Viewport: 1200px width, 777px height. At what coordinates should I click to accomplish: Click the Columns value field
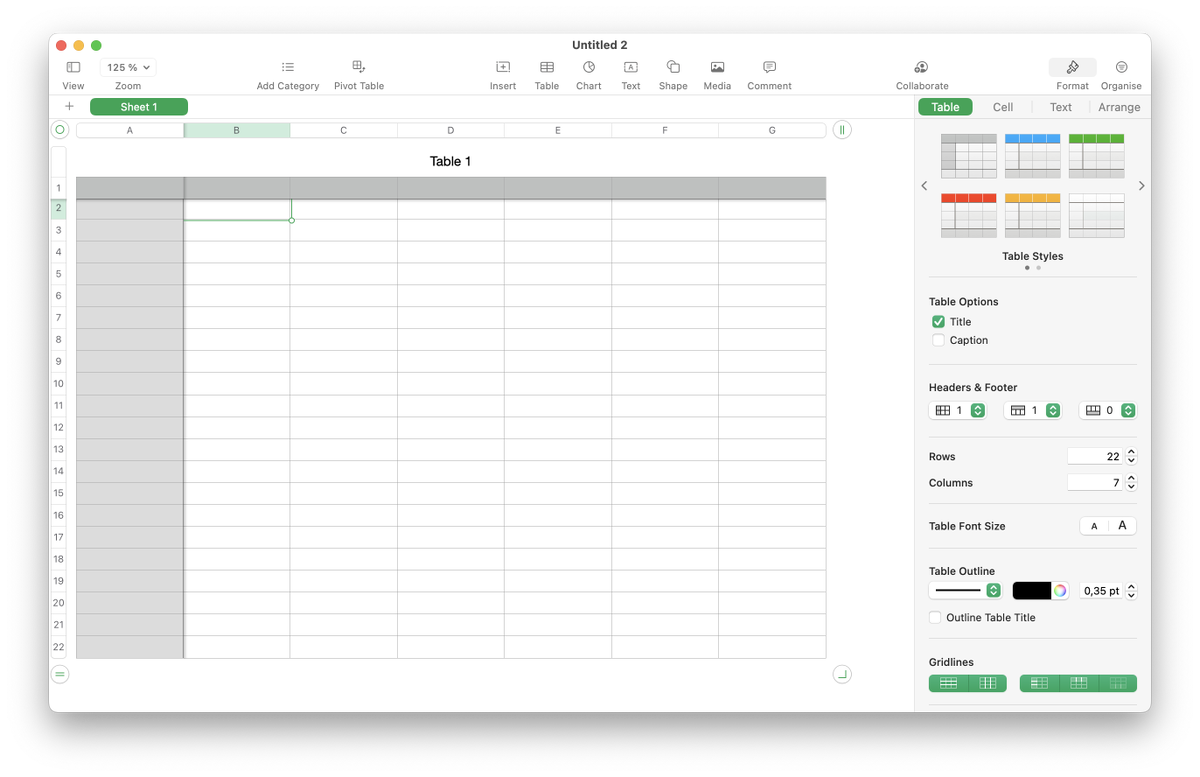pyautogui.click(x=1095, y=482)
